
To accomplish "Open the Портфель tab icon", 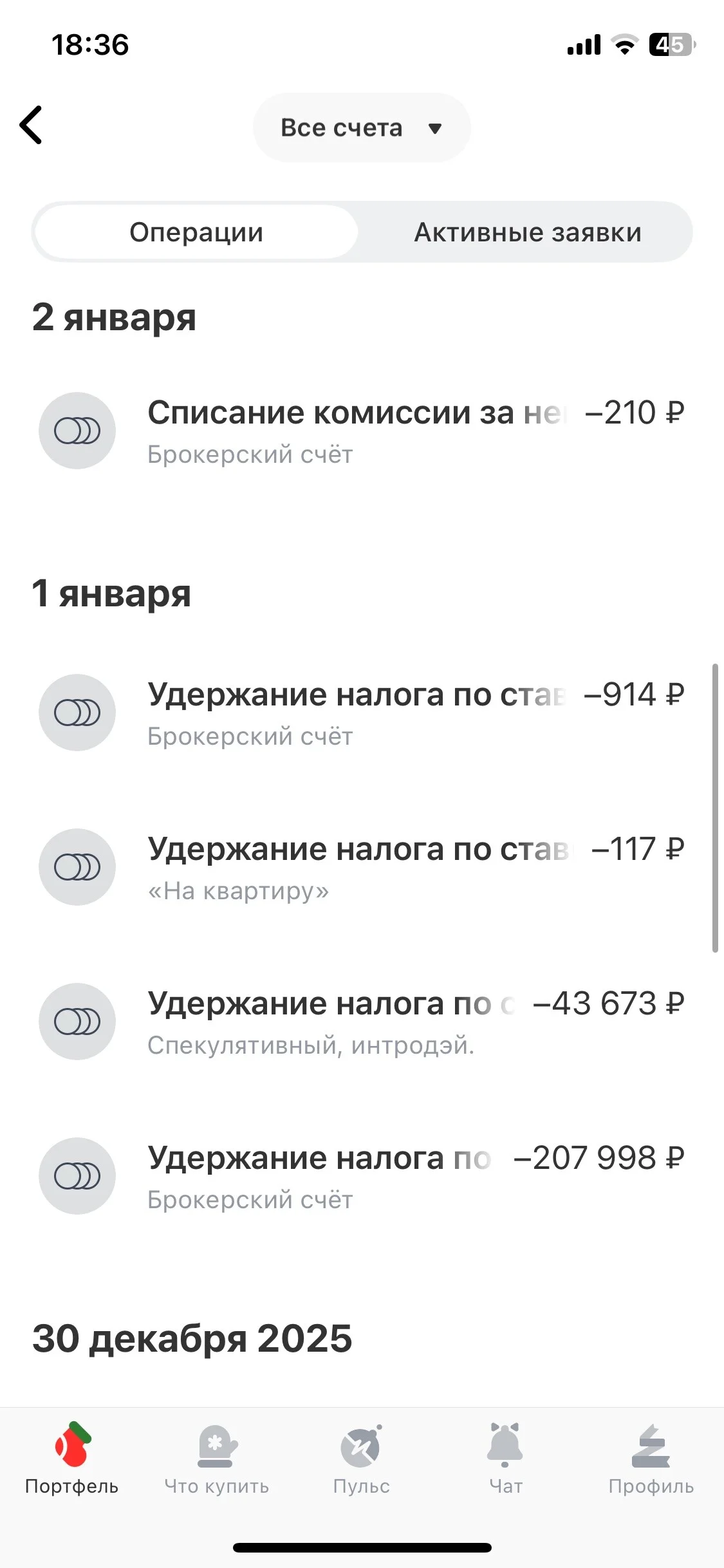I will click(x=72, y=1444).
